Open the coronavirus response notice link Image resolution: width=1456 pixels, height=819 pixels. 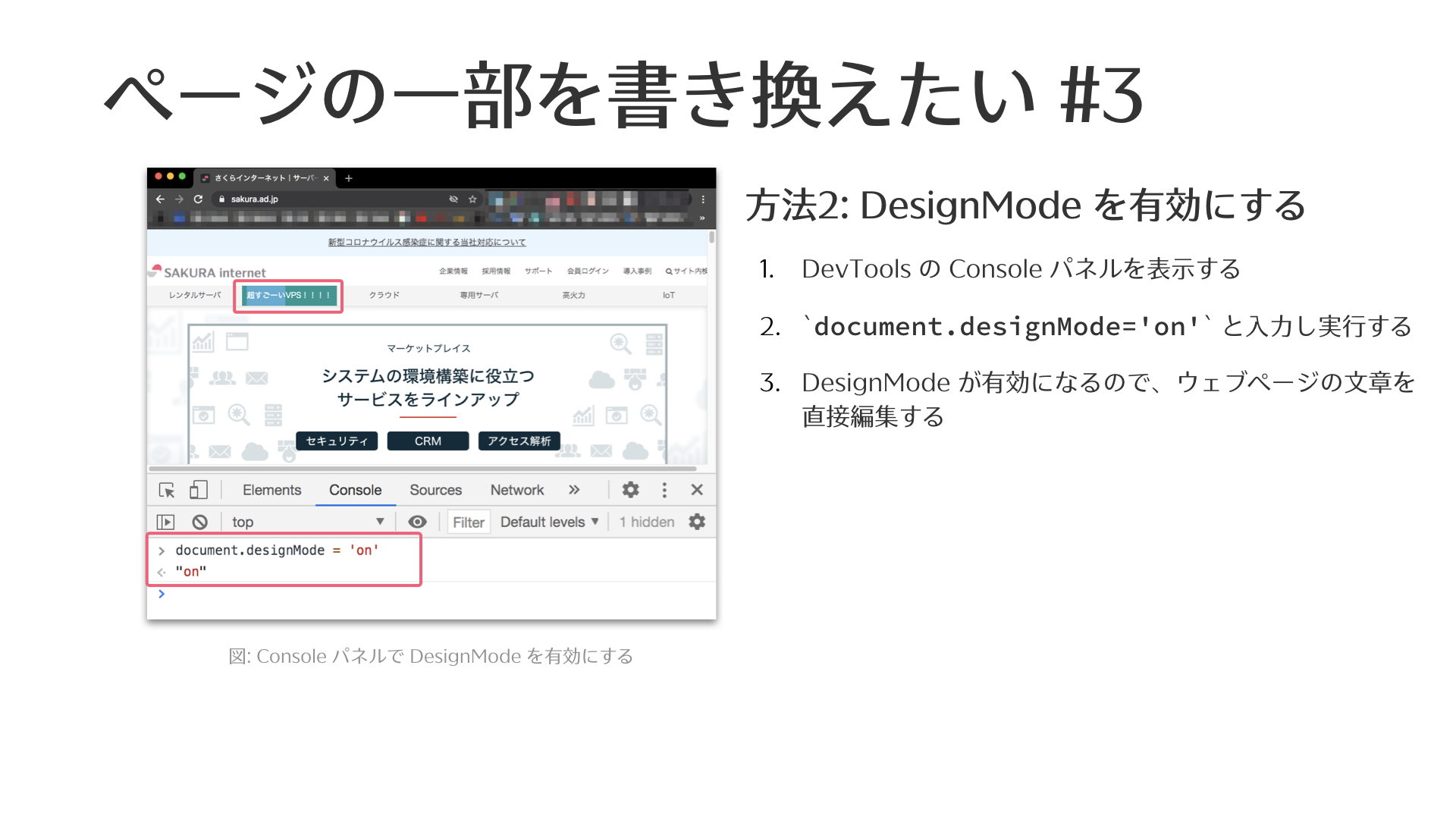pos(426,242)
